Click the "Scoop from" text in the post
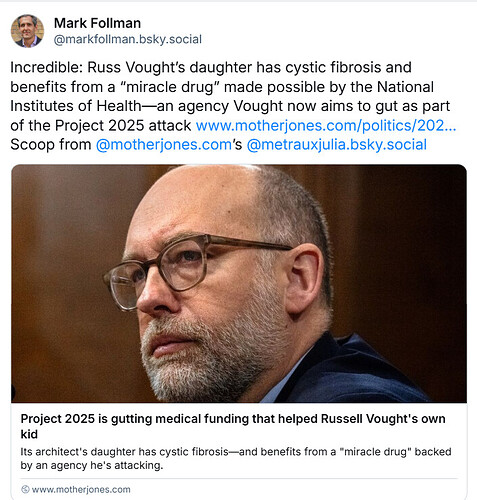477x500 pixels. click(x=51, y=145)
